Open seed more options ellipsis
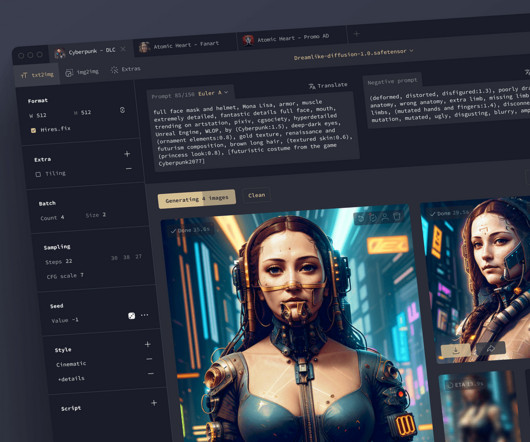The height and width of the screenshot is (442, 530). [144, 315]
